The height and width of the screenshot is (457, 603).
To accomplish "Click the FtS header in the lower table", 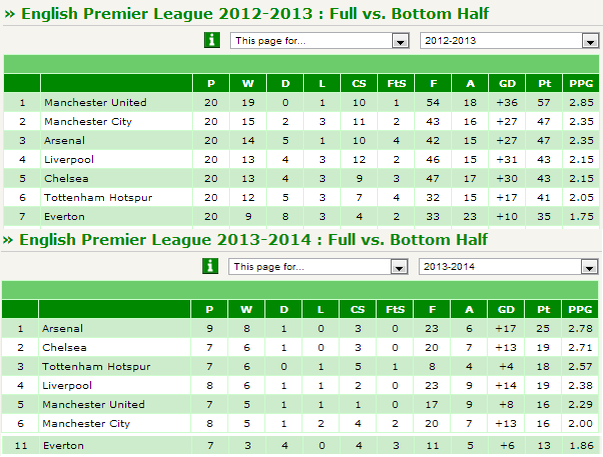I will [395, 309].
